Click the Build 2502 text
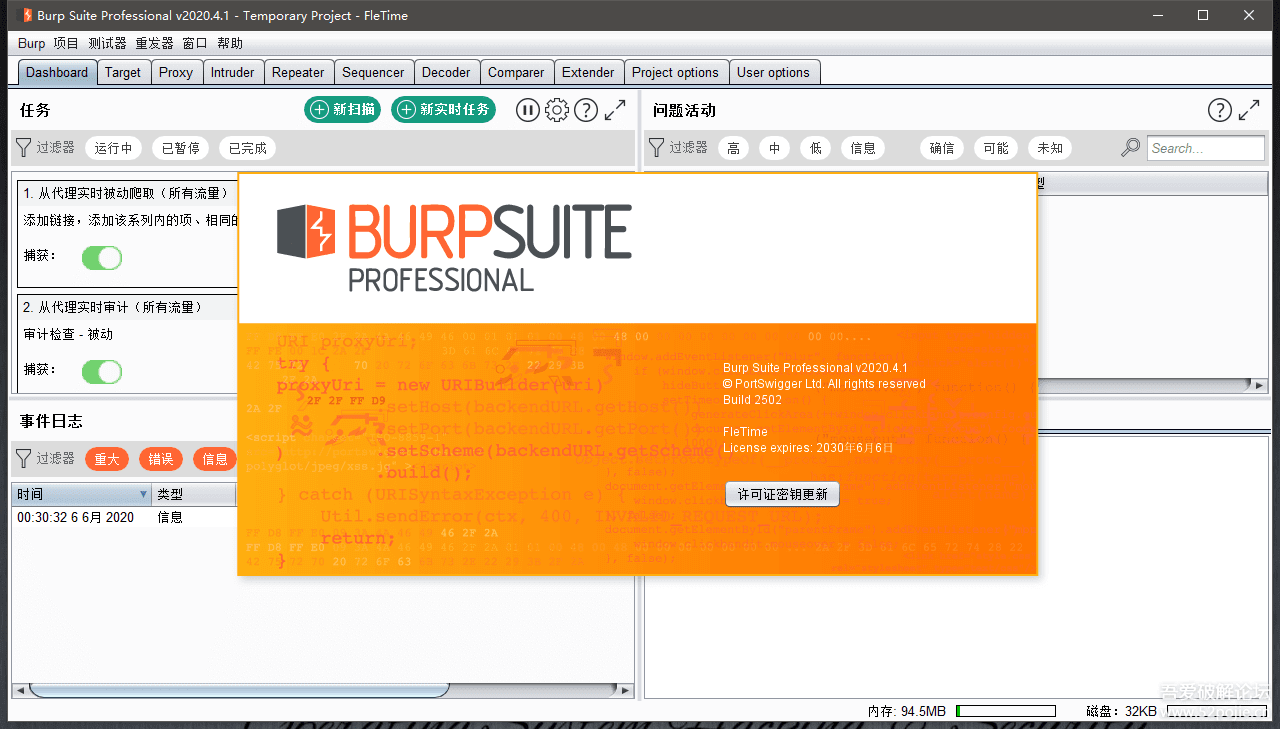The image size is (1280, 729). click(x=752, y=400)
